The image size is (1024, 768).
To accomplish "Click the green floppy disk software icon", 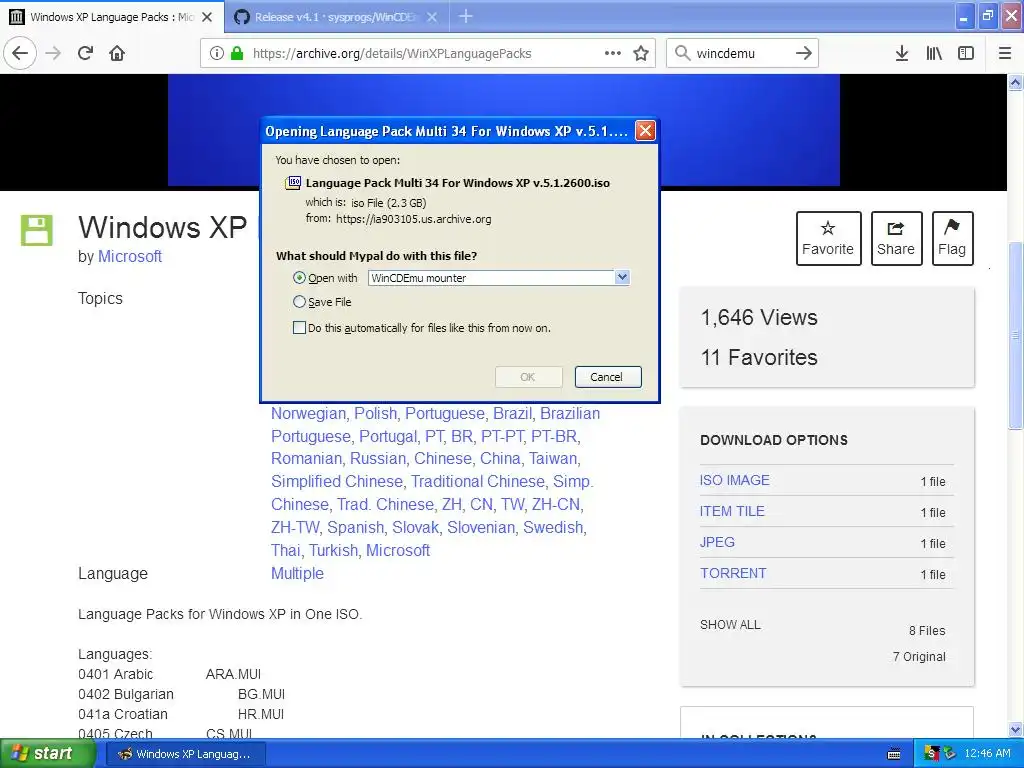I will [x=37, y=230].
